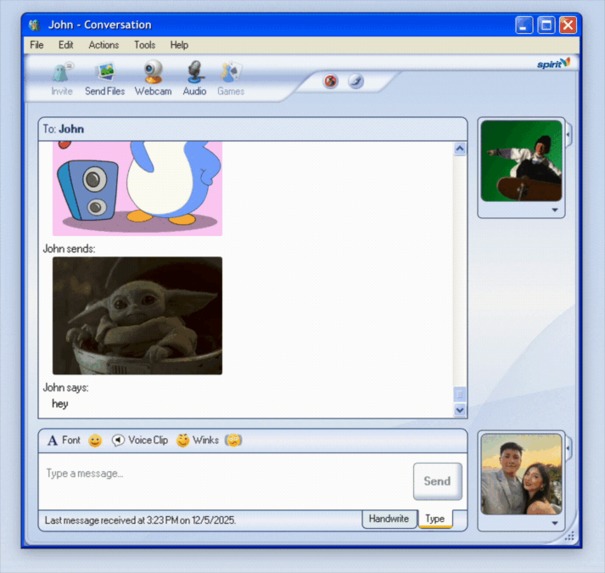The width and height of the screenshot is (605, 573).
Task: Click the Type a message field
Action: pyautogui.click(x=226, y=481)
